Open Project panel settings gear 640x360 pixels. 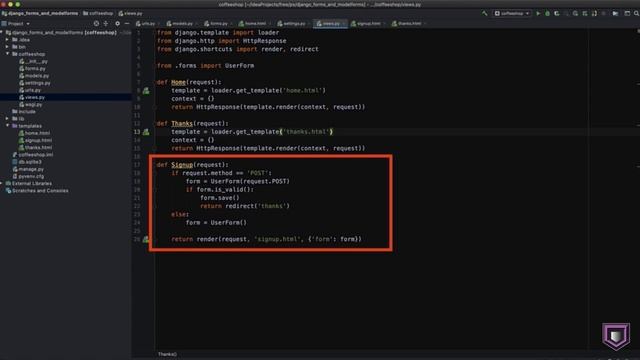[117, 24]
